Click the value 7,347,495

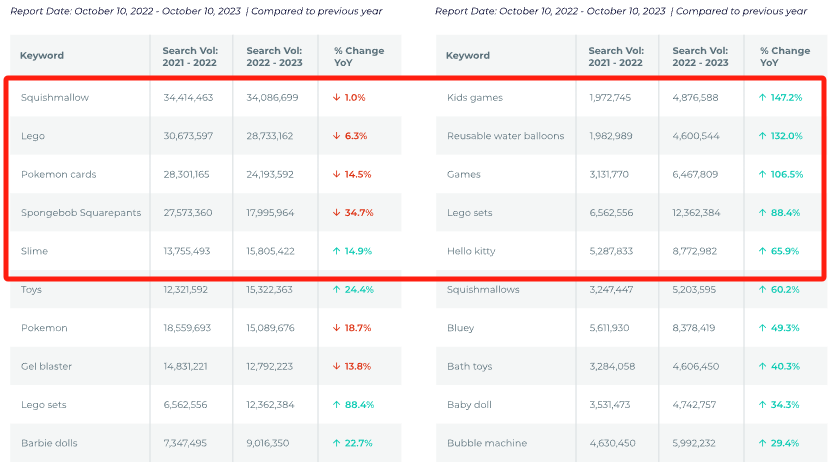click(185, 443)
